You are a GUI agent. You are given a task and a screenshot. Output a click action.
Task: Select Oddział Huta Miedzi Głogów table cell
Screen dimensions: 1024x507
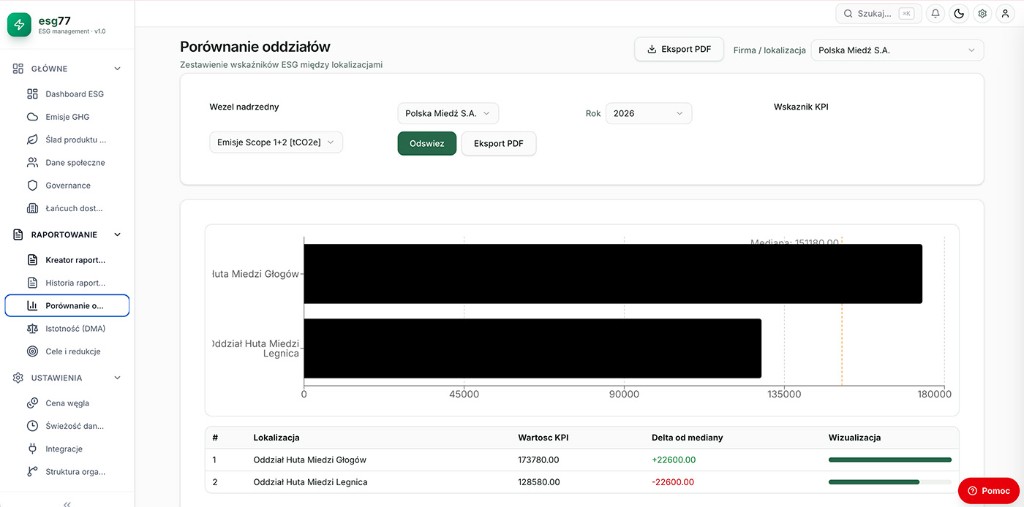(310, 460)
